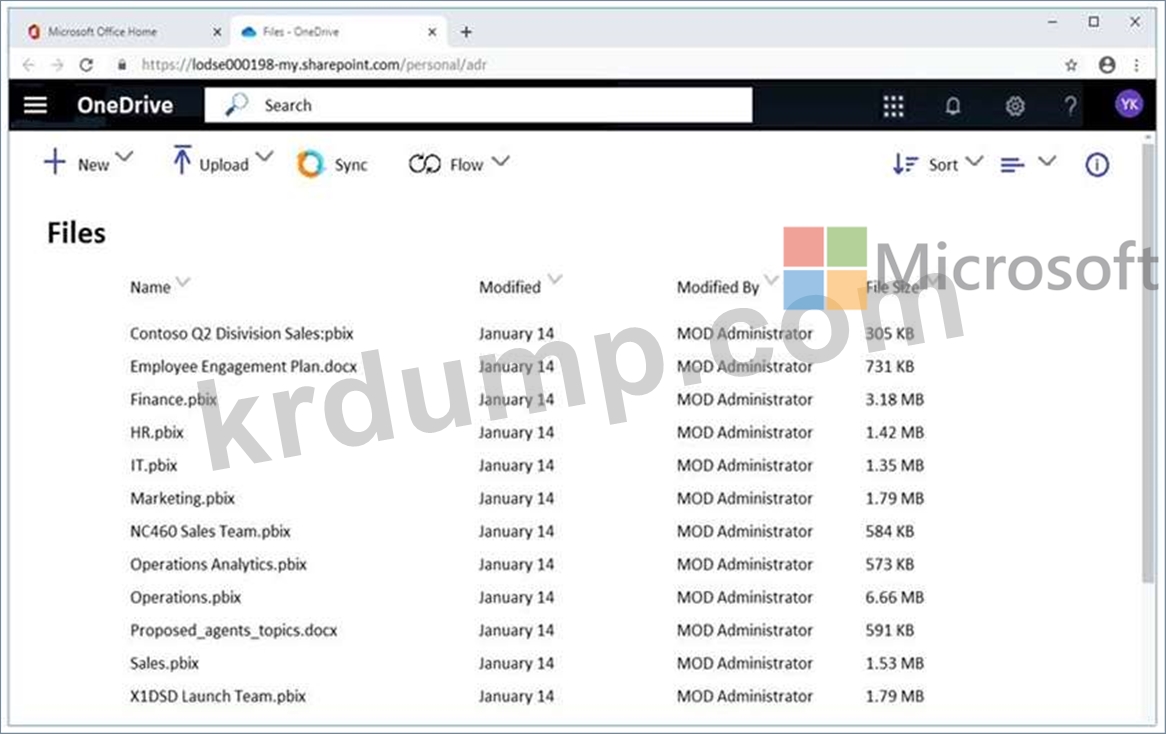Viewport: 1166px width, 734px height.
Task: Click the 731 KB file size
Action: click(x=889, y=367)
